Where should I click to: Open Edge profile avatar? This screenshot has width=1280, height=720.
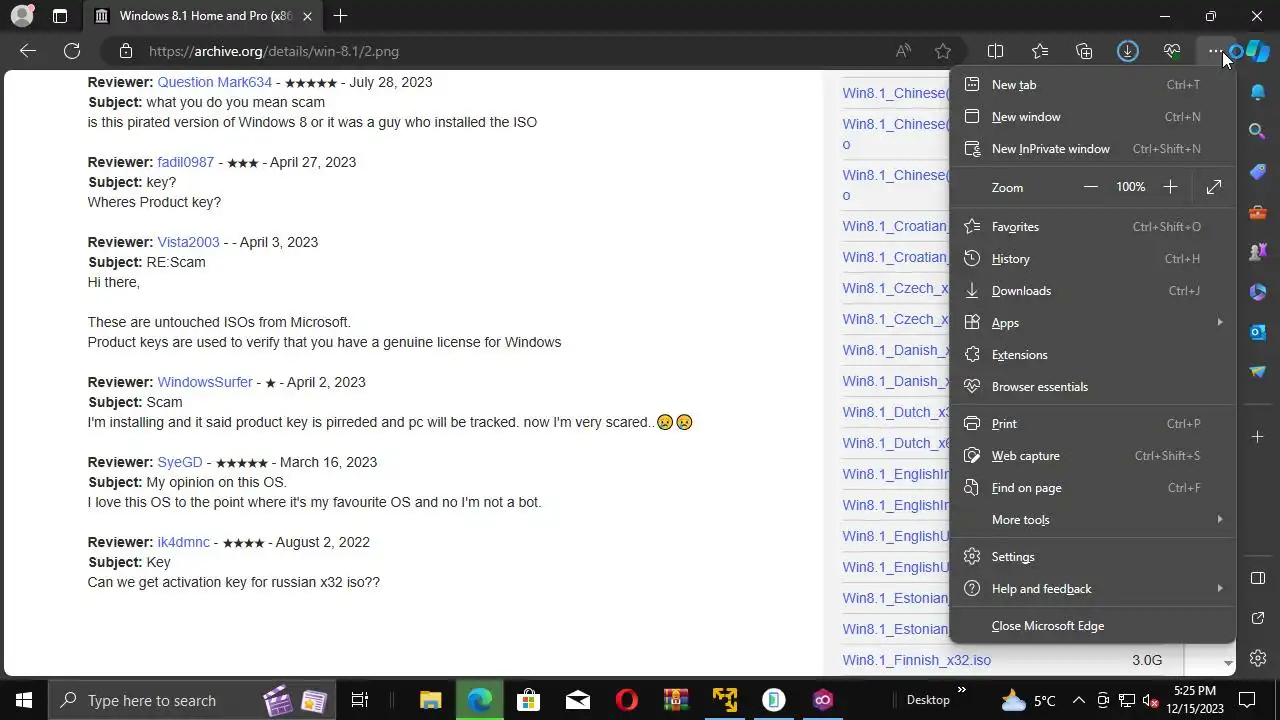(x=22, y=16)
